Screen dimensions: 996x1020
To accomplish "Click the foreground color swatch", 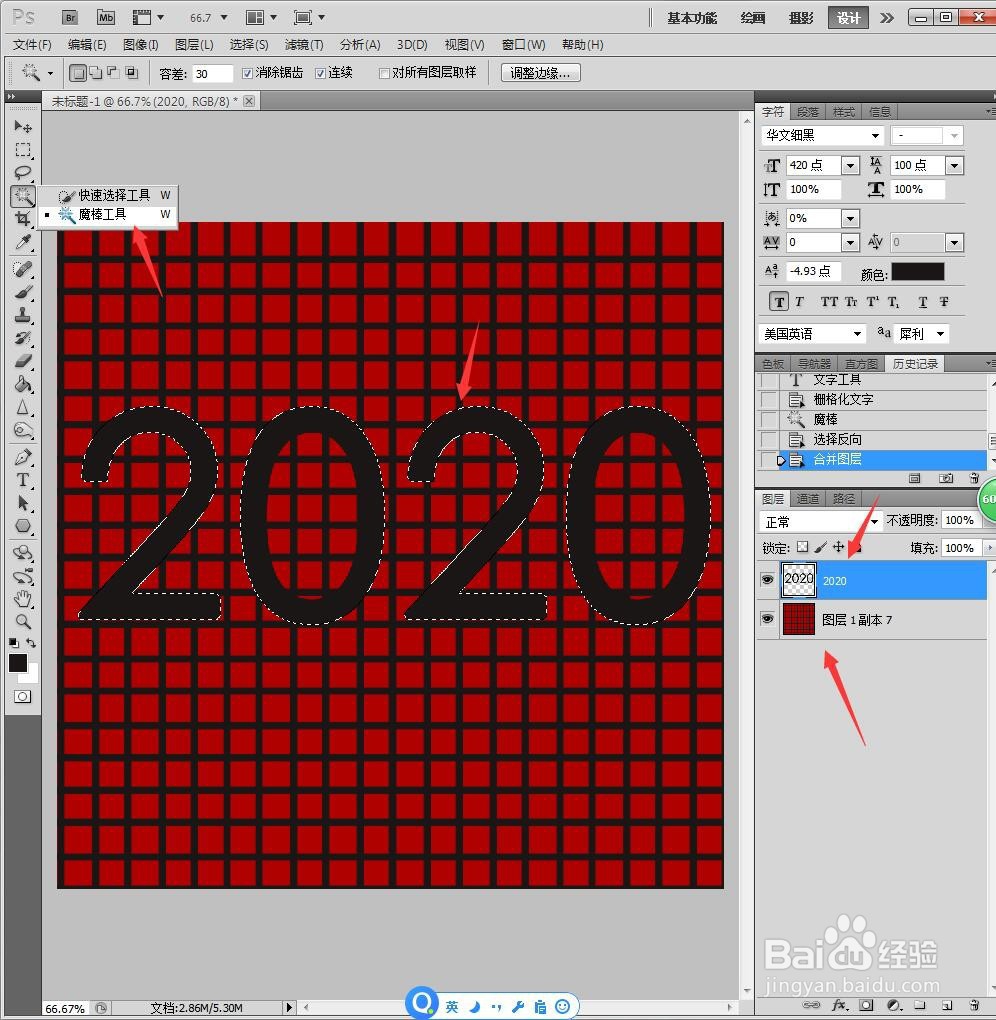I will click(x=18, y=663).
